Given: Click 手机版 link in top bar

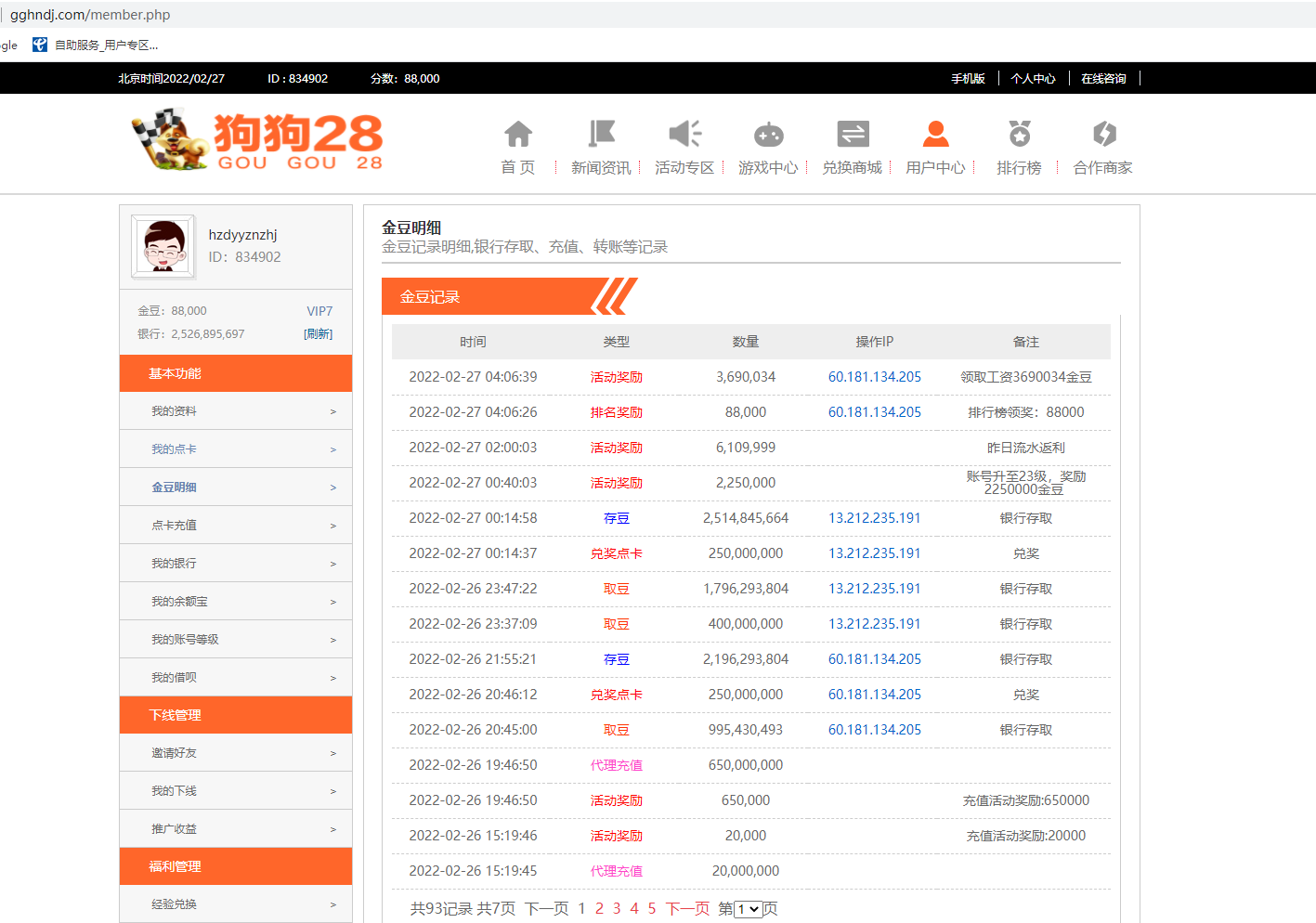Looking at the screenshot, I should [968, 79].
